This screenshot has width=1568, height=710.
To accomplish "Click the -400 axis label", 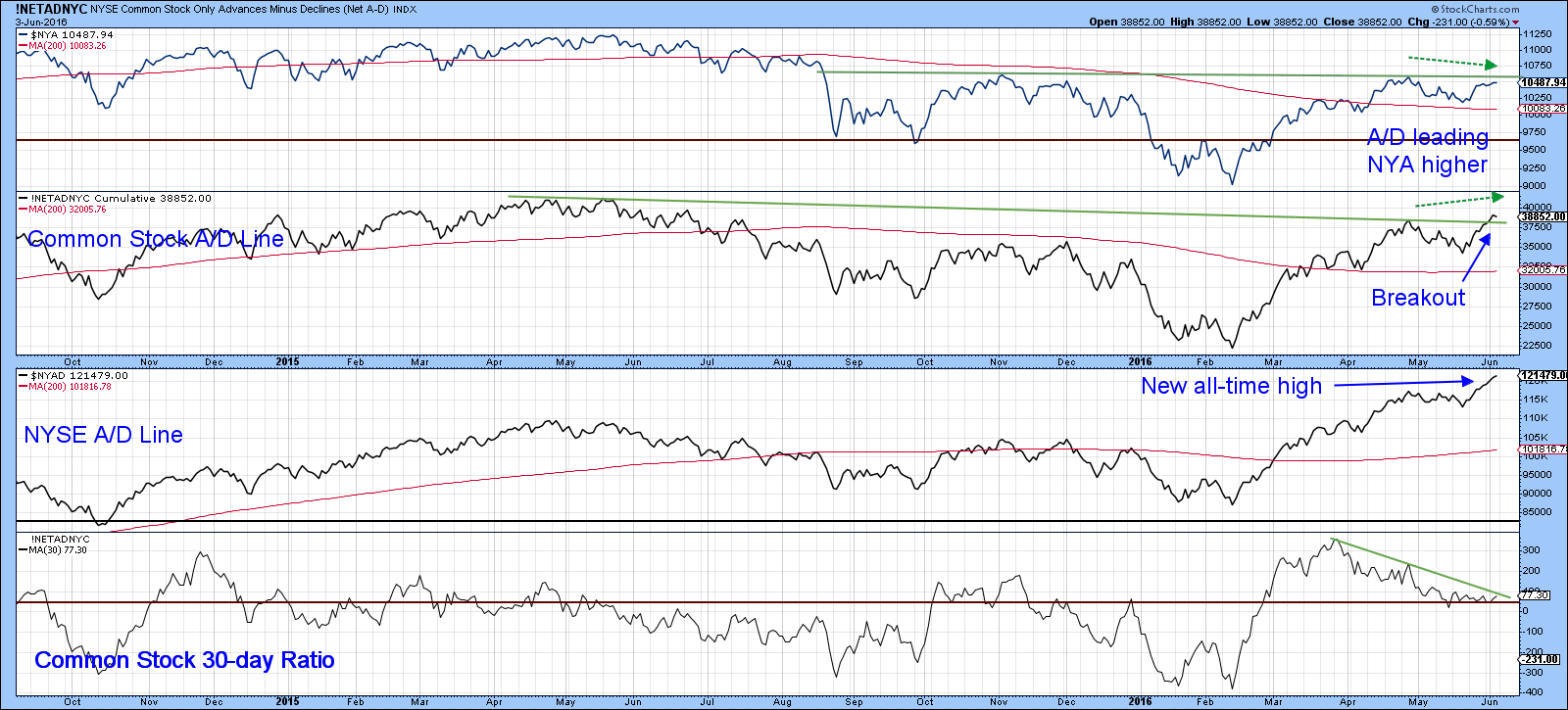I will click(x=1534, y=692).
